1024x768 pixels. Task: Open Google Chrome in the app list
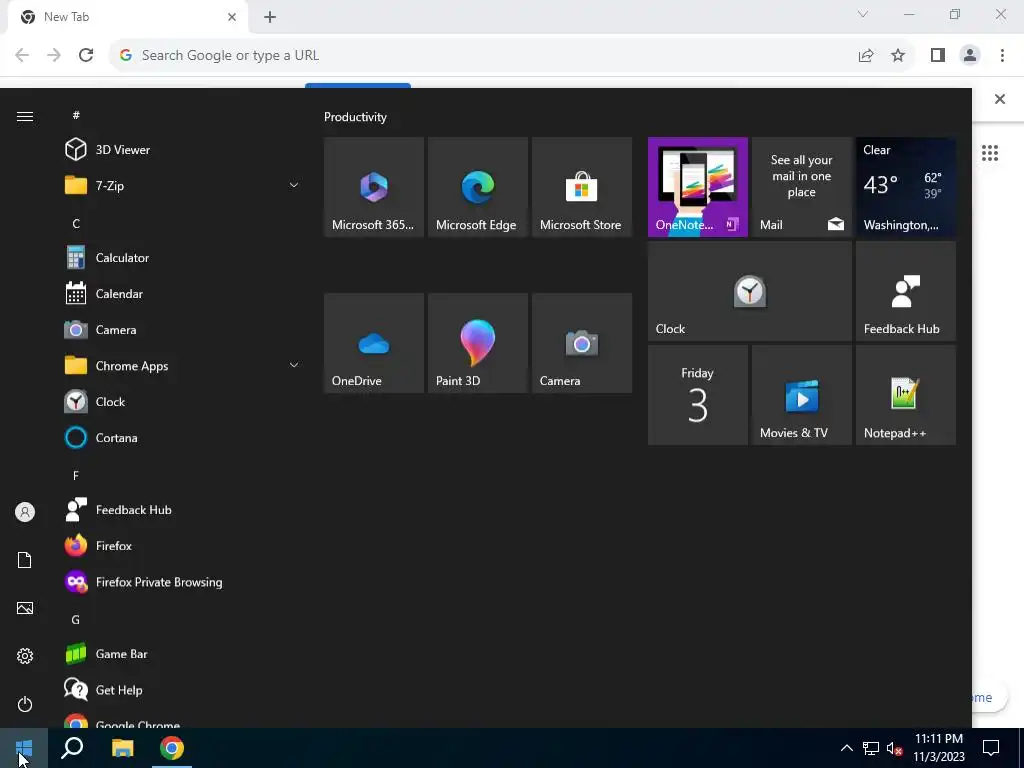point(183,720)
